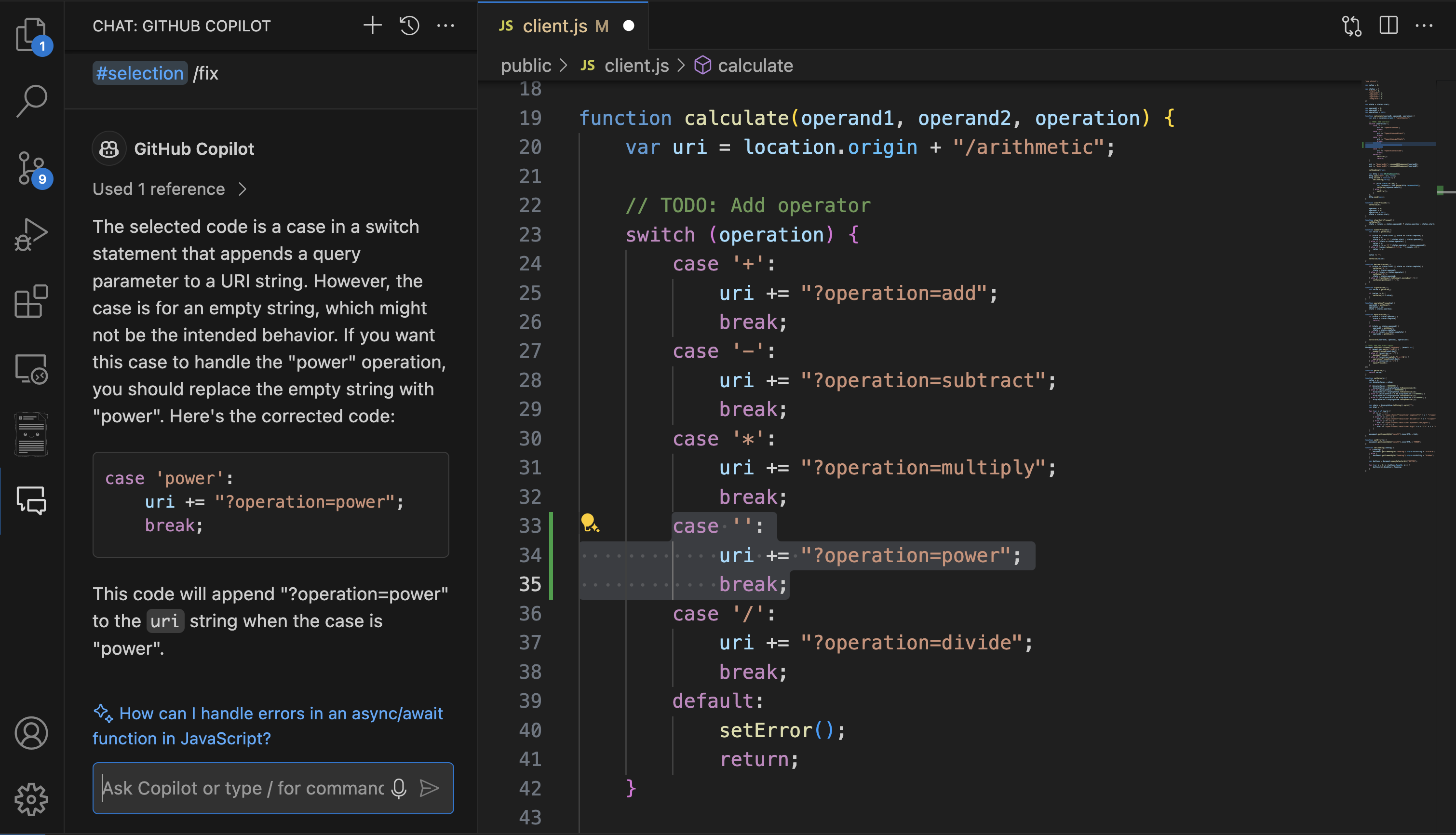Open the Search view icon
Viewport: 1456px width, 835px height.
click(x=31, y=101)
